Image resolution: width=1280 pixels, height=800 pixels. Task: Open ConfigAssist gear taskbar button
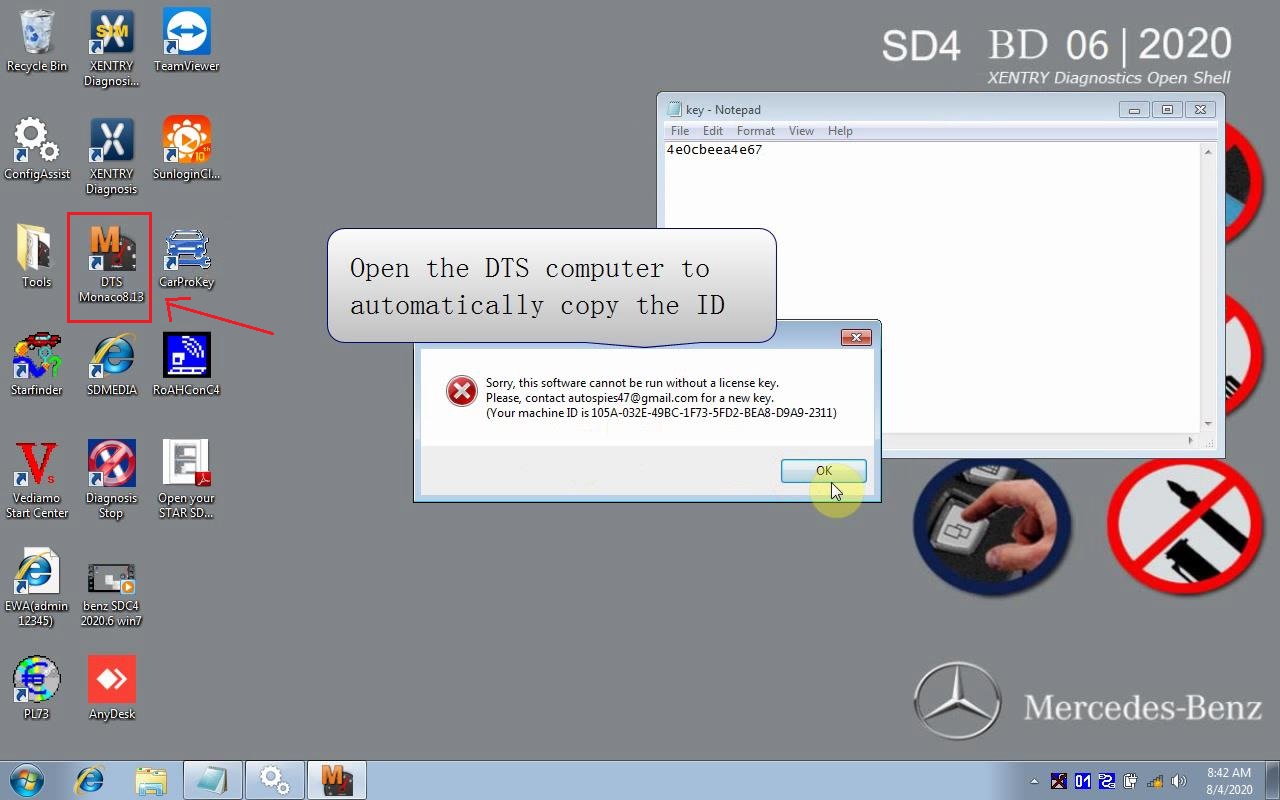pos(275,780)
